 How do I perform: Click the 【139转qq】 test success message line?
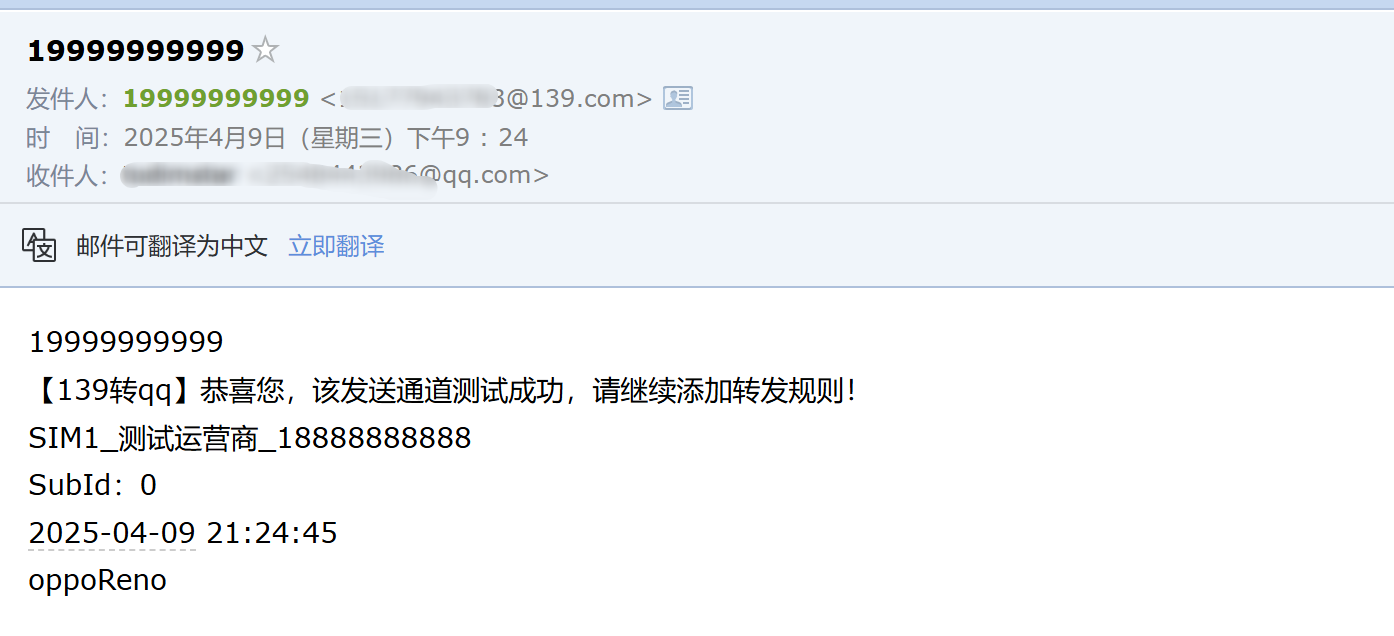pyautogui.click(x=444, y=390)
